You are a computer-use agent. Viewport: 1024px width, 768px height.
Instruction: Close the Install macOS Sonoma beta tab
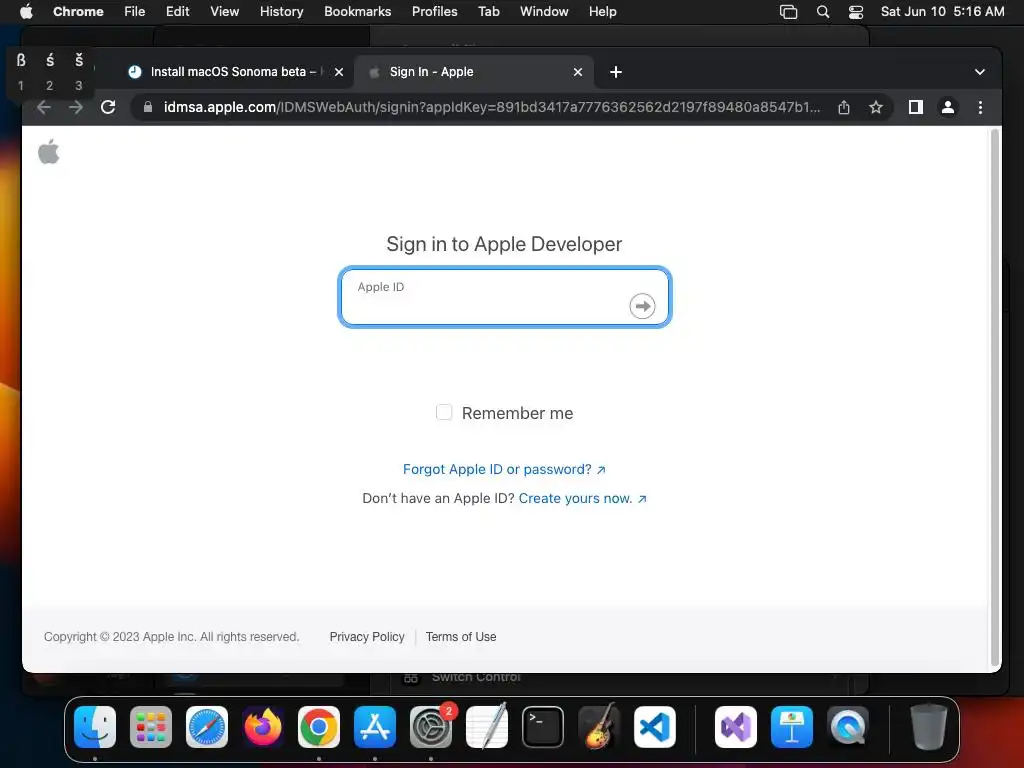point(338,72)
